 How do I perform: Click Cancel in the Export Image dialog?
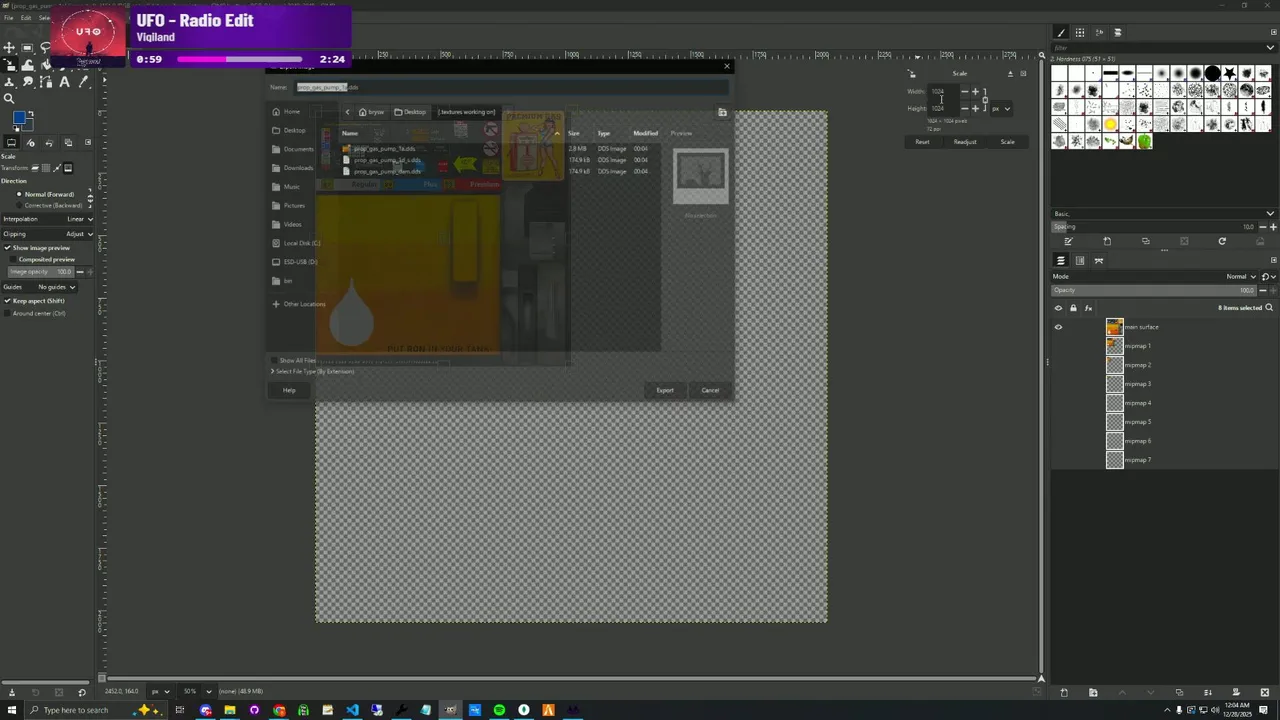(710, 390)
